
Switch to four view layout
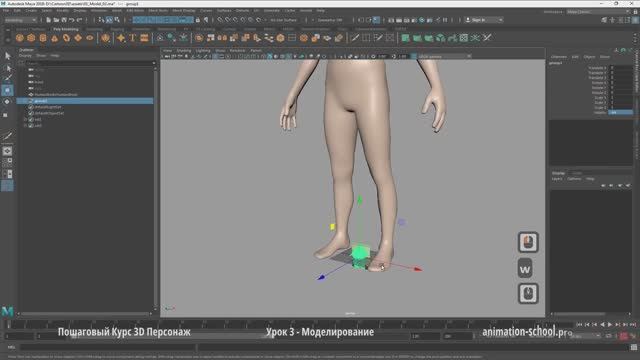tap(7, 162)
